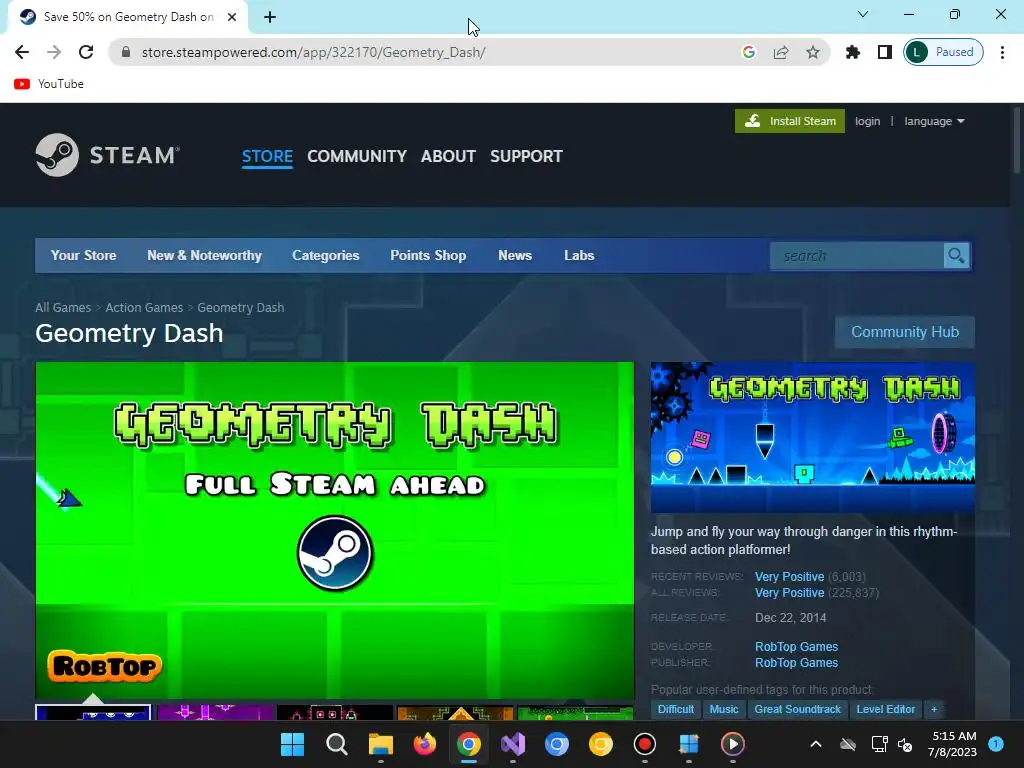Select SUPPORT in top navigation
The image size is (1024, 768).
(526, 156)
